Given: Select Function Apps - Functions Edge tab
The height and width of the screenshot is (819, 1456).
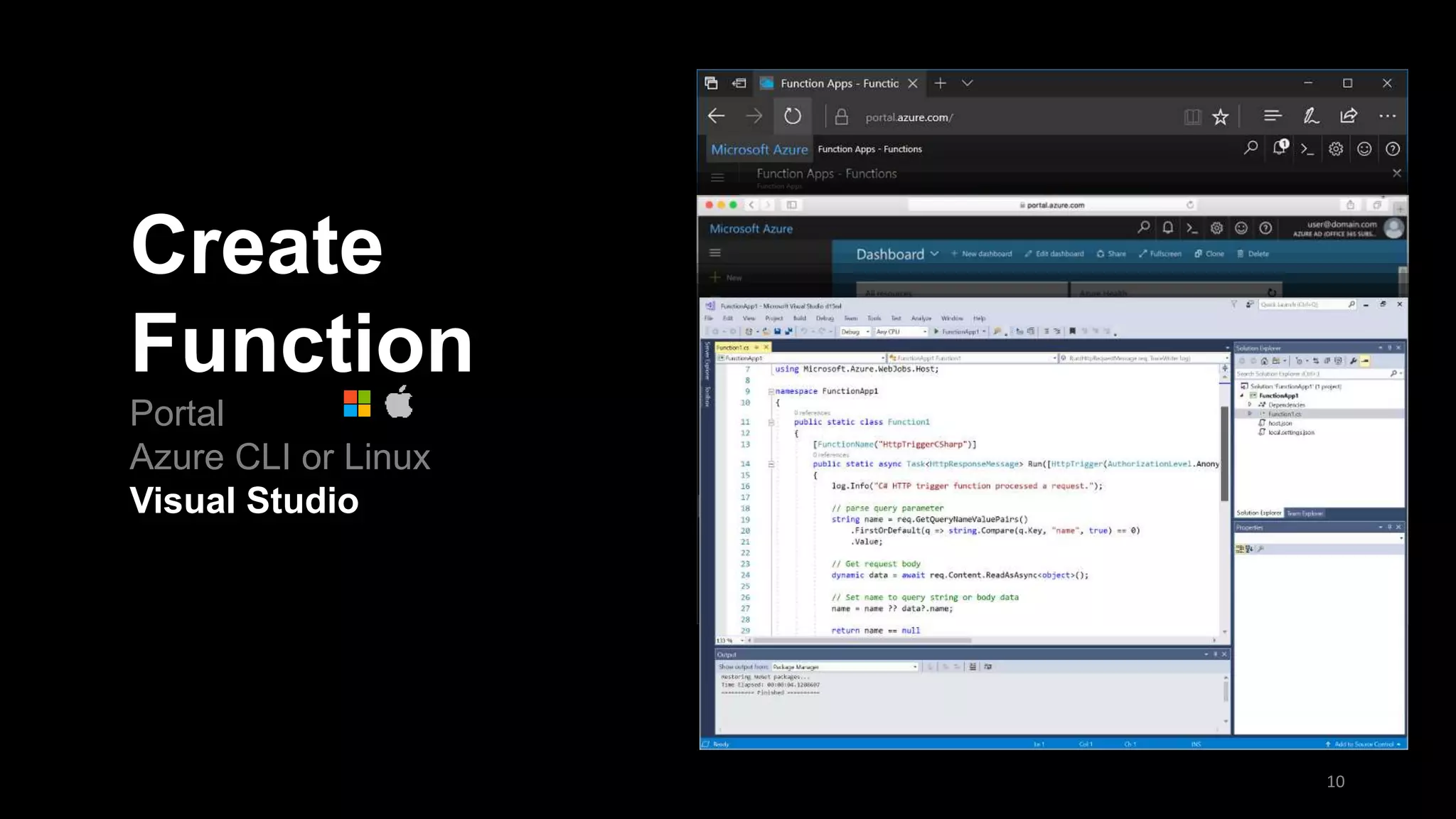Looking at the screenshot, I should (840, 83).
